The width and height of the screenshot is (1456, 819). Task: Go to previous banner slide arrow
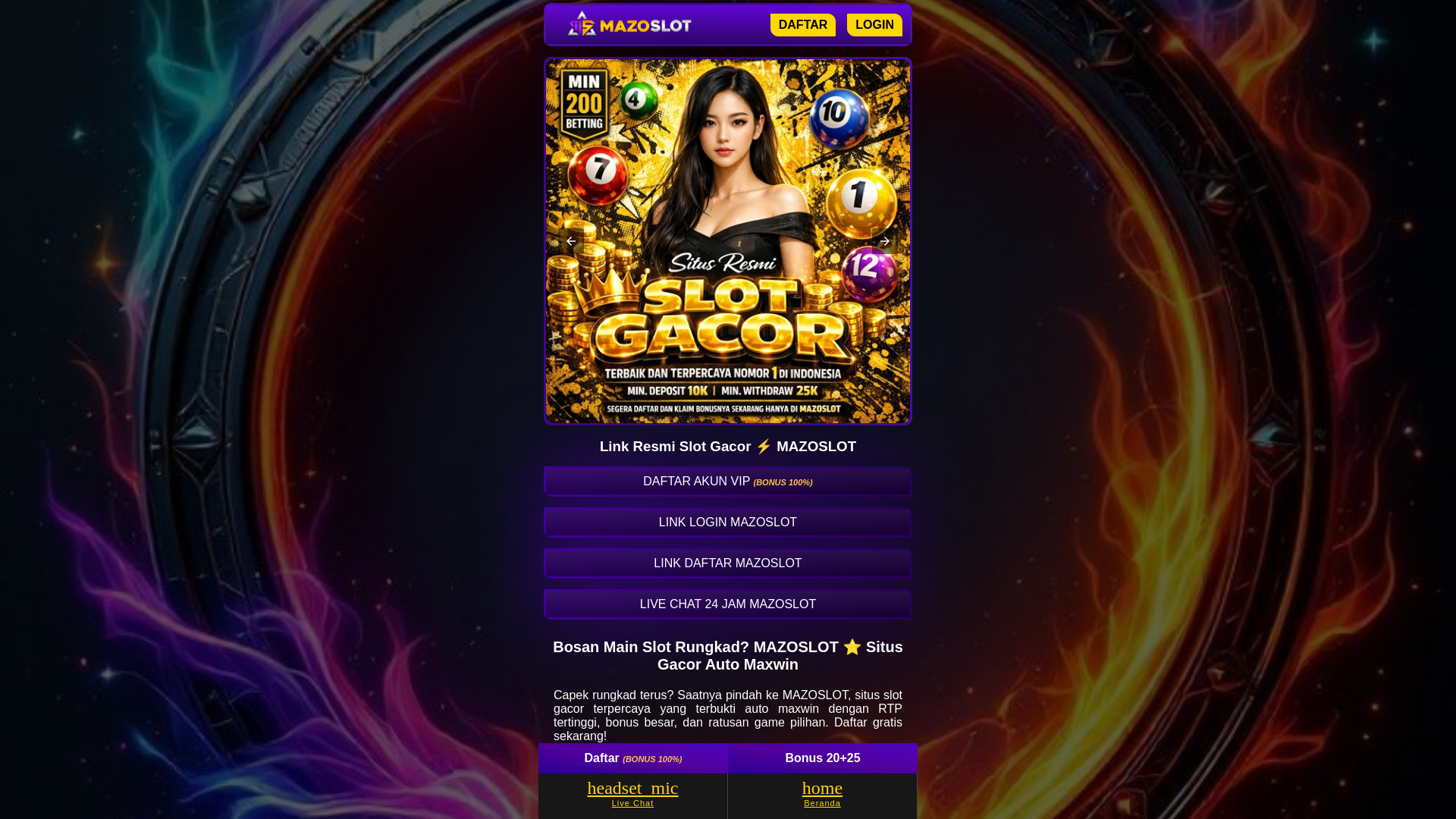click(571, 241)
